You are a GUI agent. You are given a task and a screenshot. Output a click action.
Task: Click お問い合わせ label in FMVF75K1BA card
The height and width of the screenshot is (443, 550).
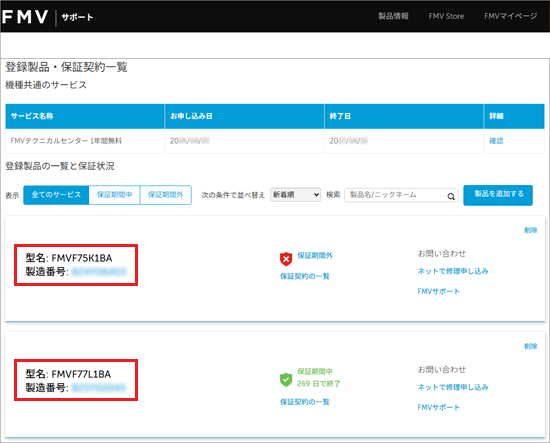click(442, 254)
